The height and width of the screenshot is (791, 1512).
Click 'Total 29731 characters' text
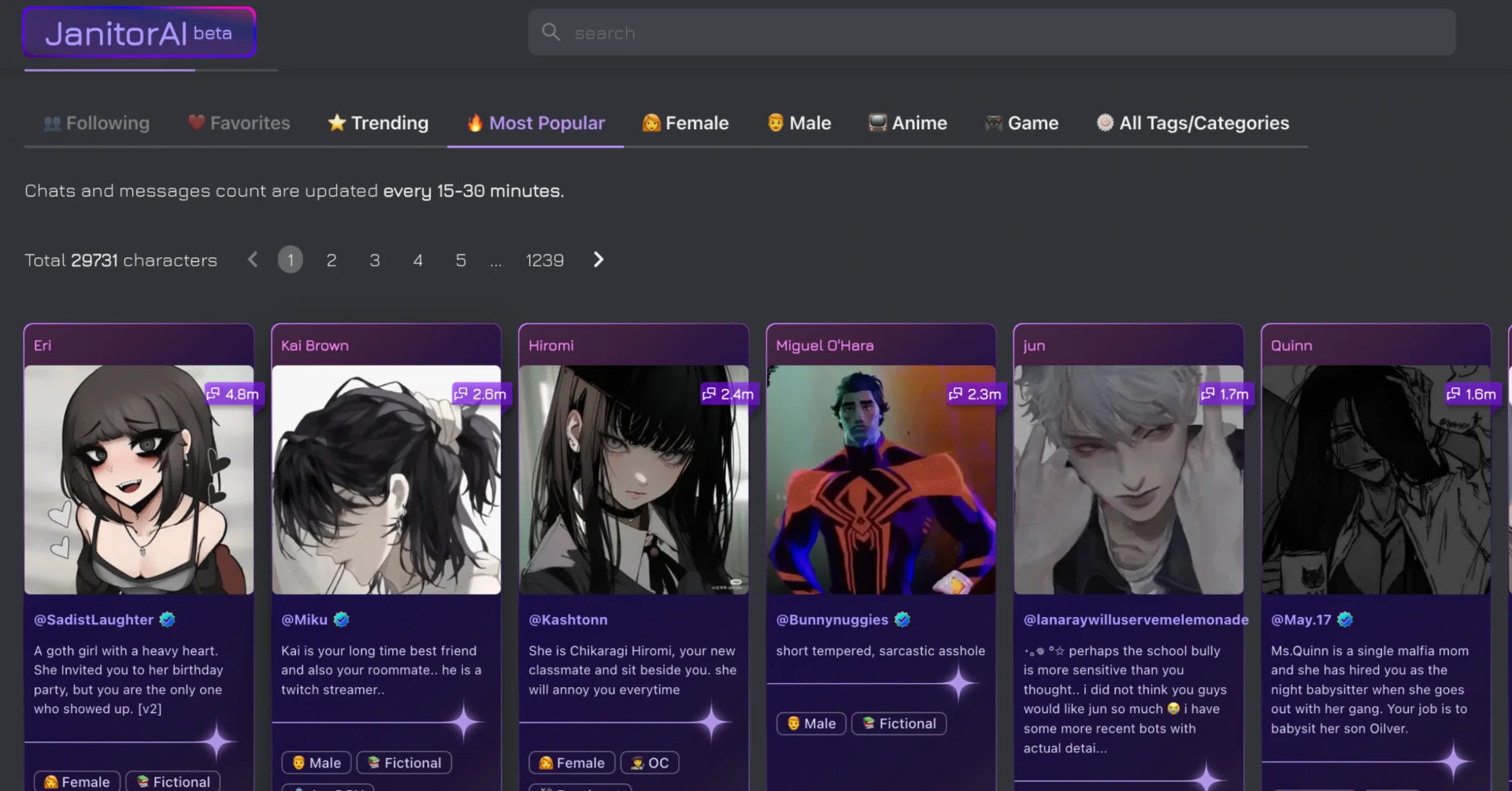[120, 260]
